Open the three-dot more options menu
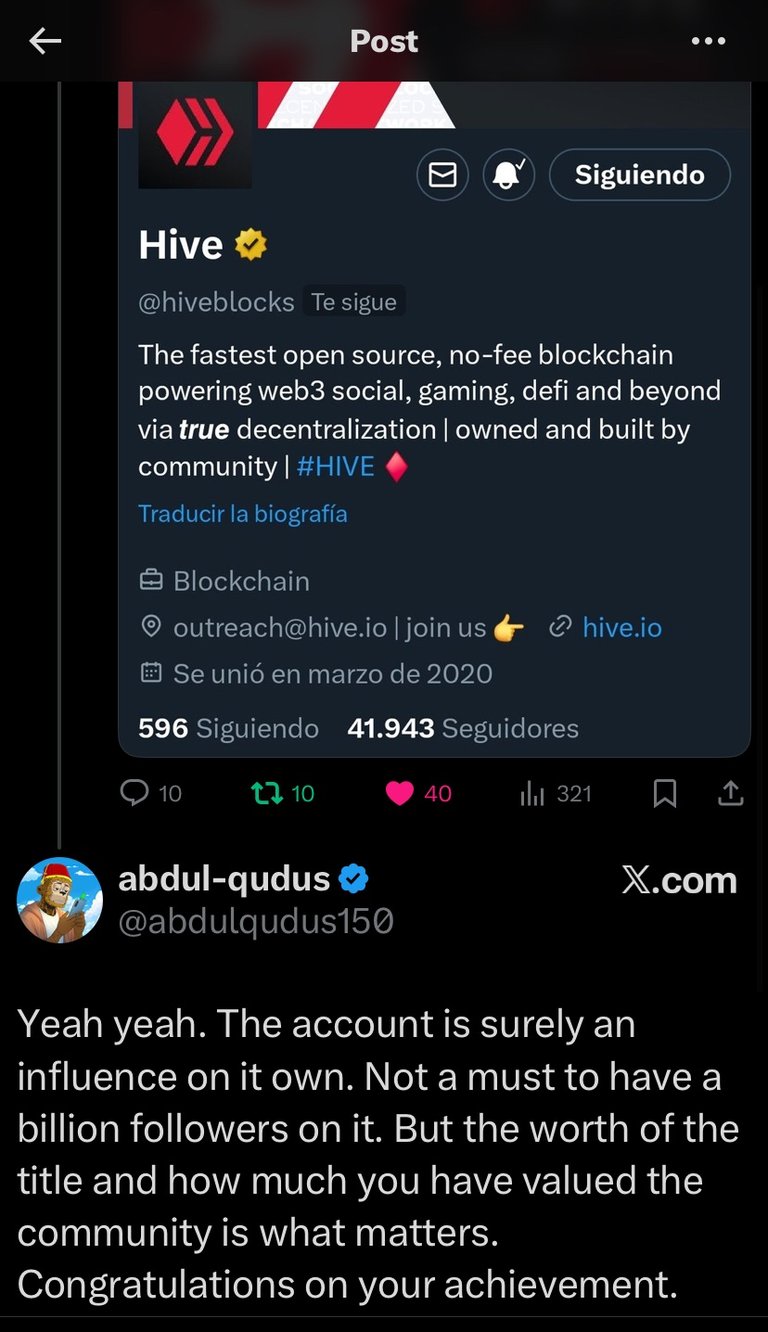The image size is (768, 1332). click(x=708, y=41)
